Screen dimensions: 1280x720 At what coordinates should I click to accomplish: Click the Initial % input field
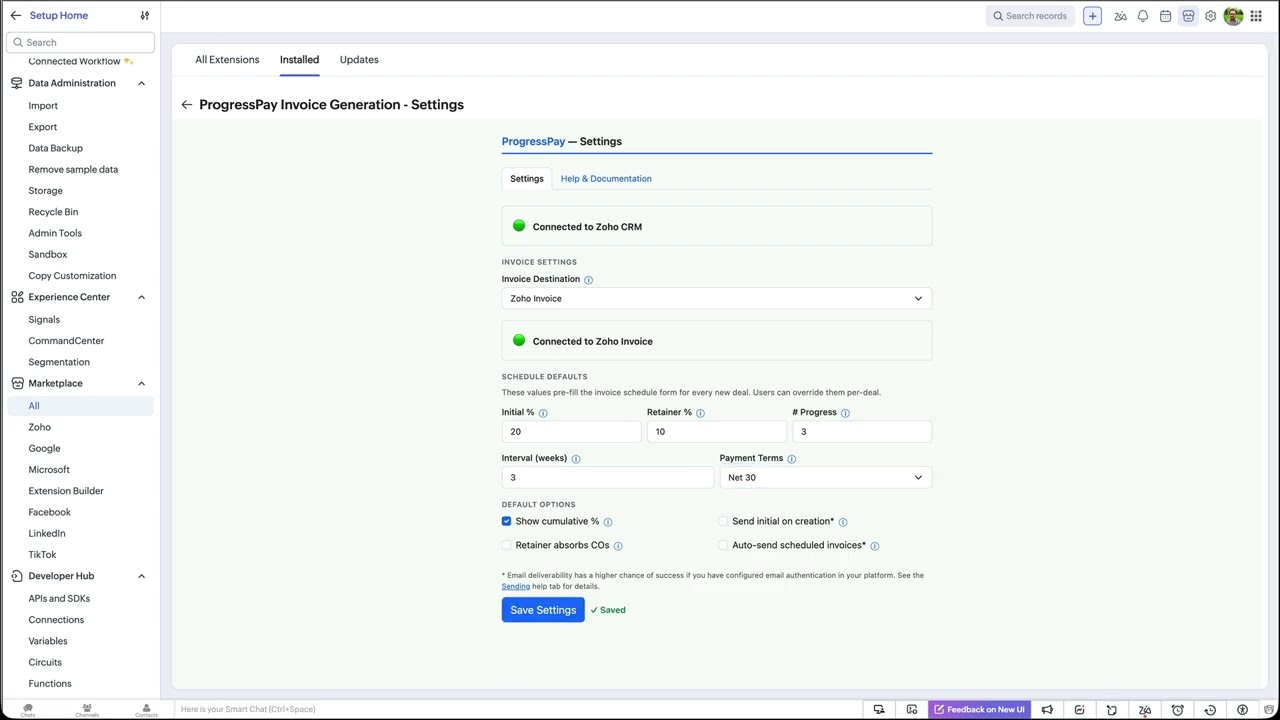pos(571,431)
